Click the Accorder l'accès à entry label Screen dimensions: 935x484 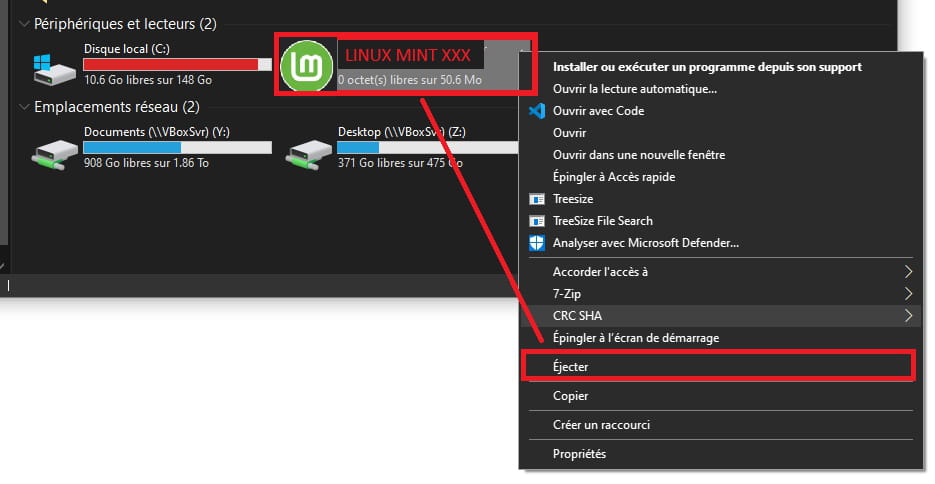pyautogui.click(x=600, y=272)
